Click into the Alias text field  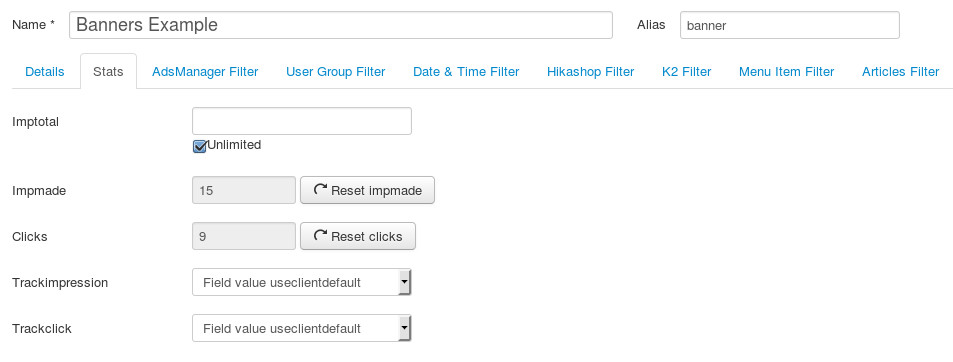click(x=790, y=25)
